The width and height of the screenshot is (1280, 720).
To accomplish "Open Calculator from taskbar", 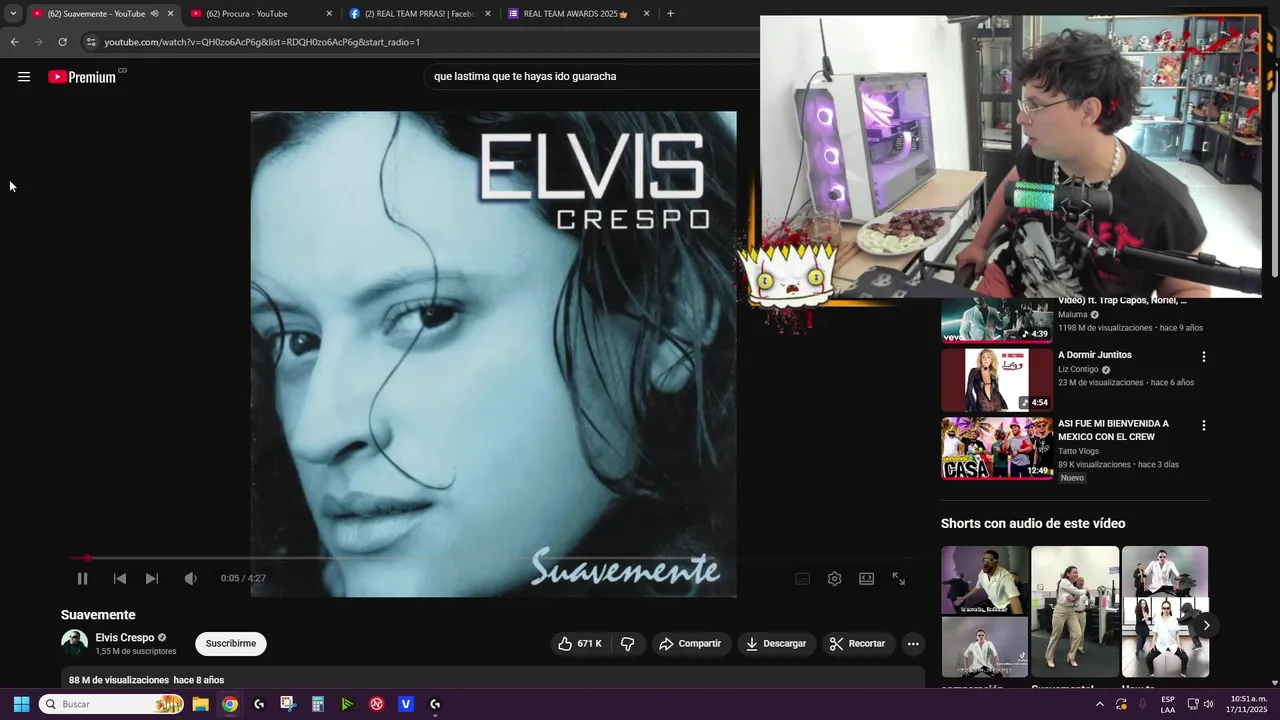I will point(318,704).
